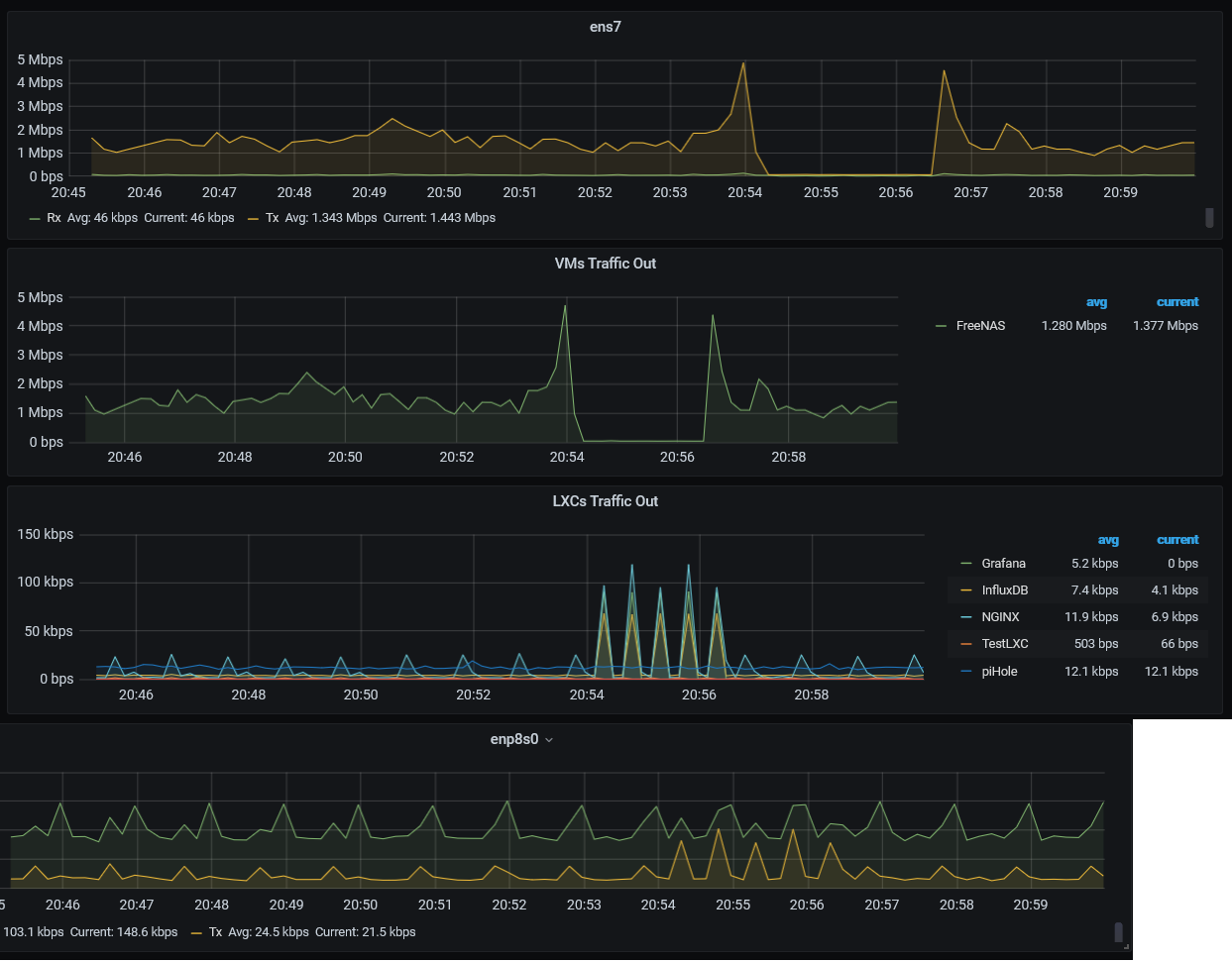Click the ens7 legend scrollbar handle
This screenshot has height=962, width=1232.
coord(1209,217)
